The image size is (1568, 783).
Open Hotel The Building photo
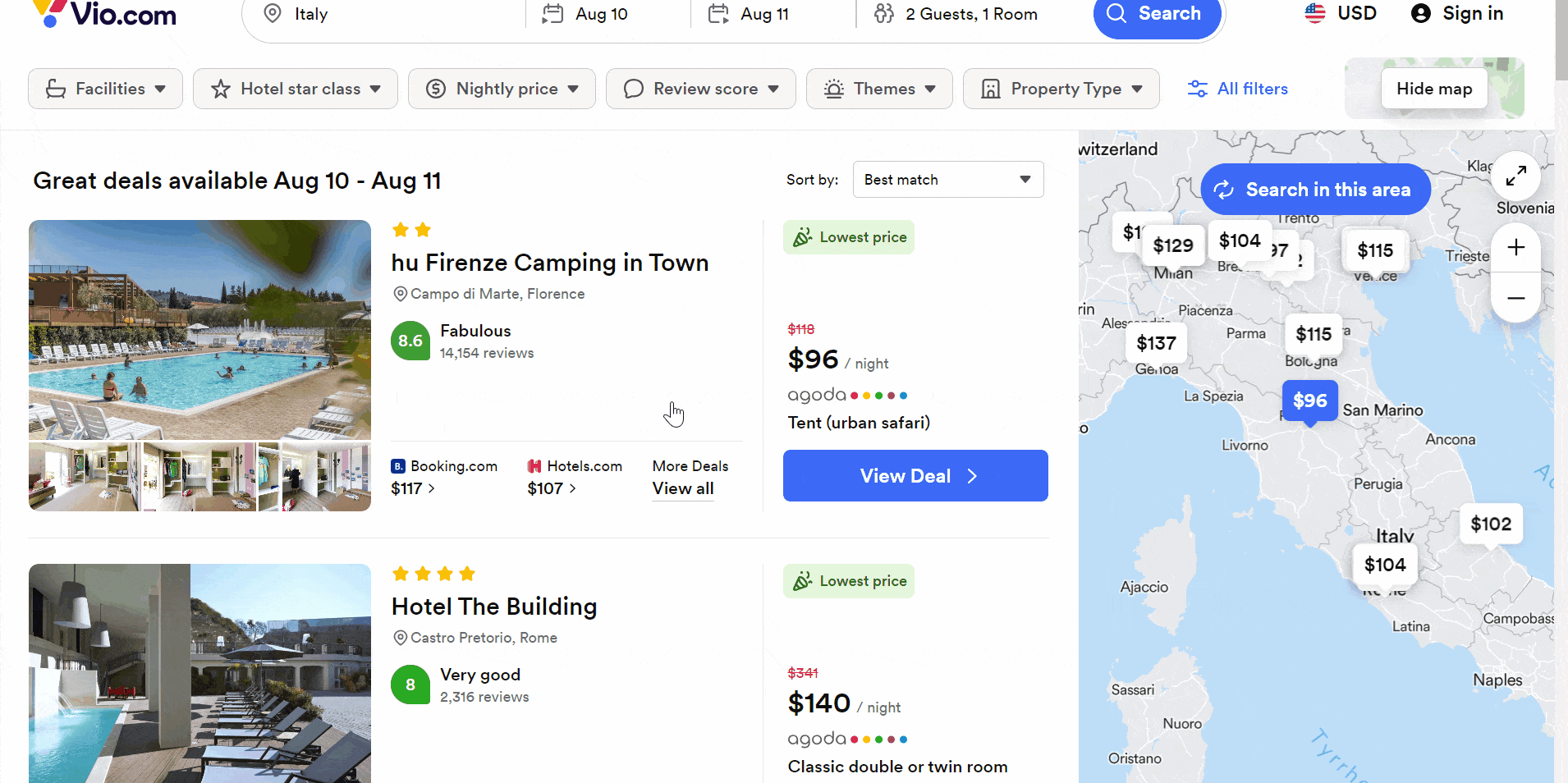[x=199, y=673]
